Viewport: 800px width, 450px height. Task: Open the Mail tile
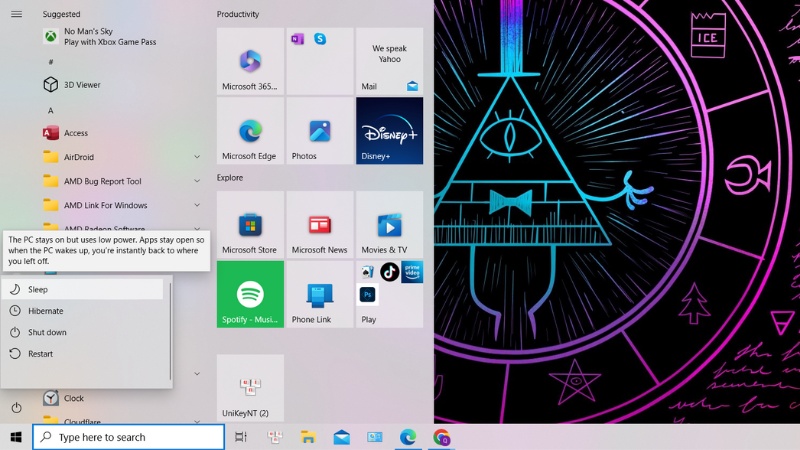pos(389,61)
